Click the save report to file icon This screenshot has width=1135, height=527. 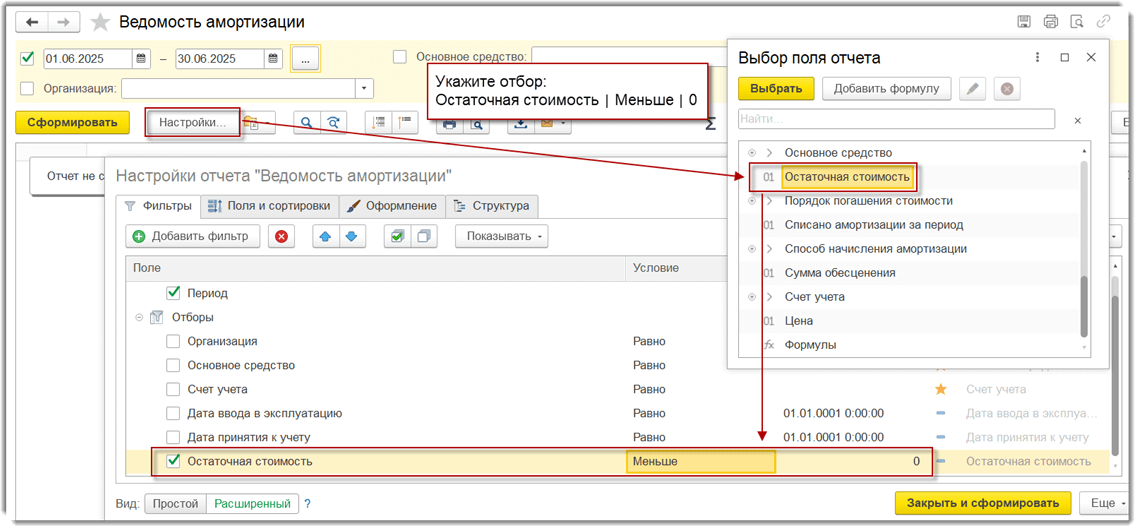coord(520,125)
